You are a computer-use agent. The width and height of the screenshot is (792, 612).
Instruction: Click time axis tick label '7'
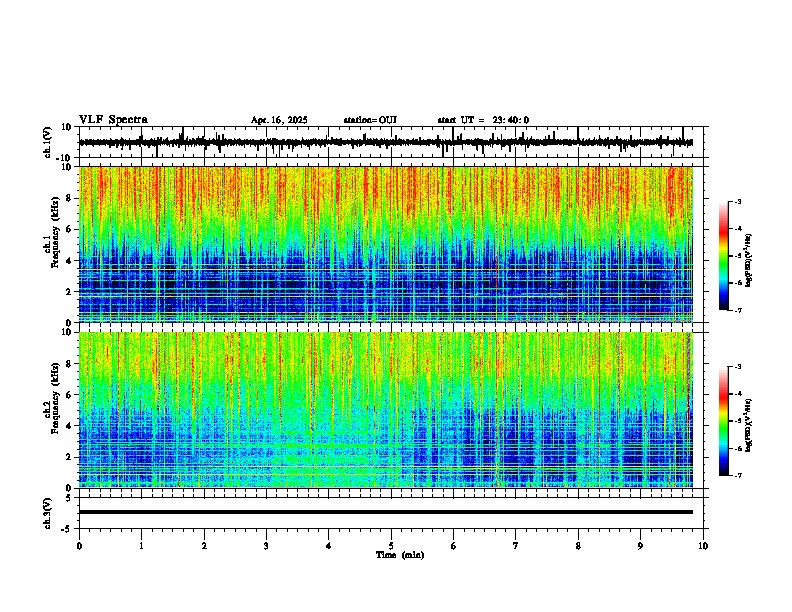516,546
